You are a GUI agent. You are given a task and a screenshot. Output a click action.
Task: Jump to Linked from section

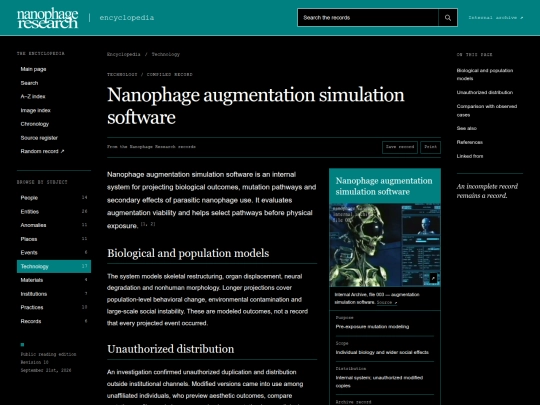[470, 156]
